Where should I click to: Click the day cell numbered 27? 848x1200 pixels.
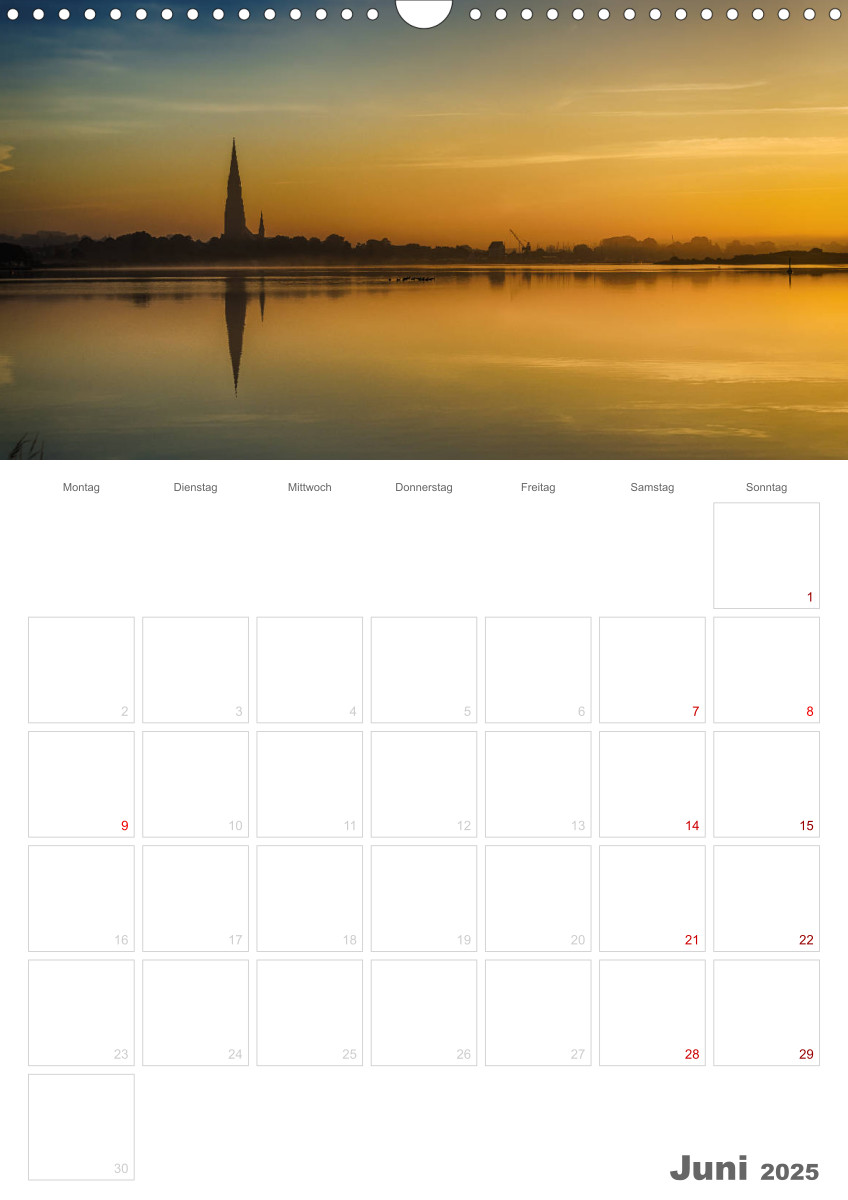click(x=538, y=1013)
